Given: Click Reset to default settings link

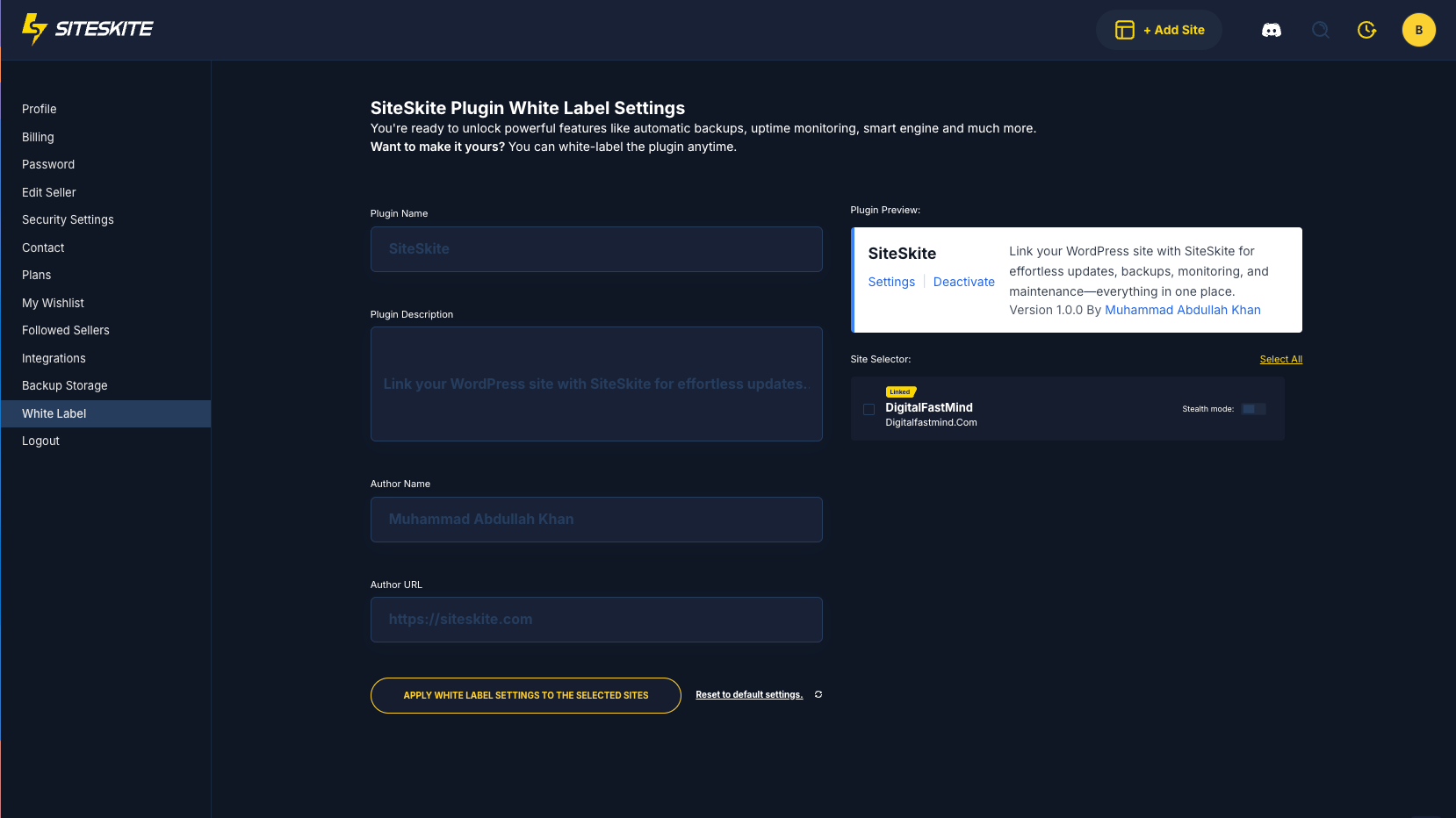Looking at the screenshot, I should [748, 694].
